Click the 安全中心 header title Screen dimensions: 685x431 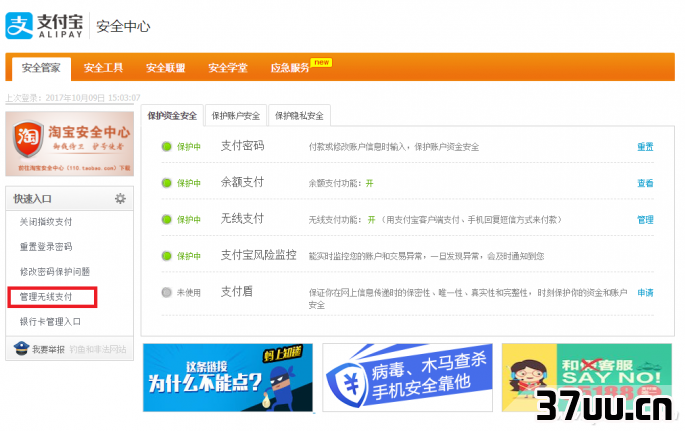123,26
